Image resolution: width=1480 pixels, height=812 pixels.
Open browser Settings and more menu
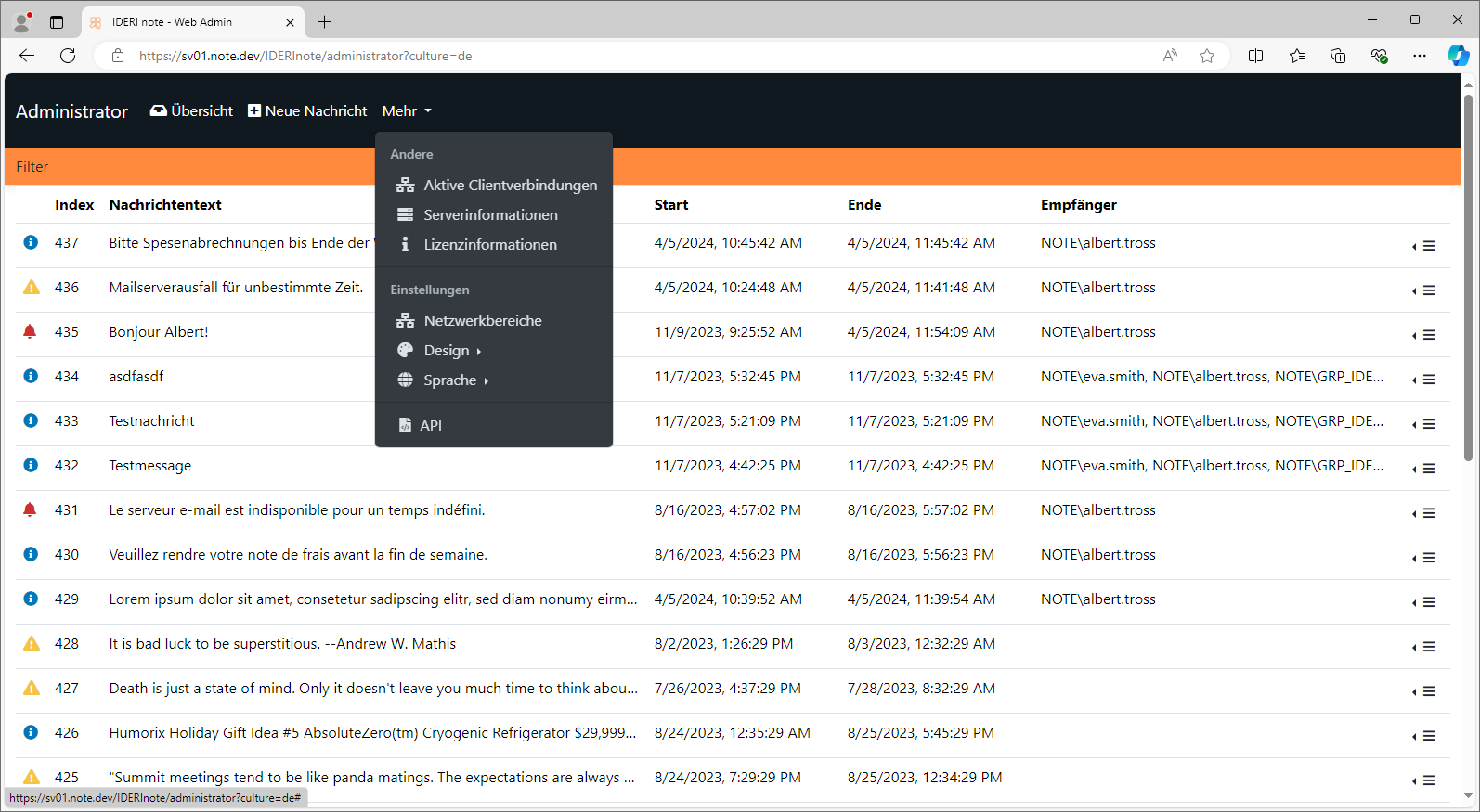(x=1420, y=56)
